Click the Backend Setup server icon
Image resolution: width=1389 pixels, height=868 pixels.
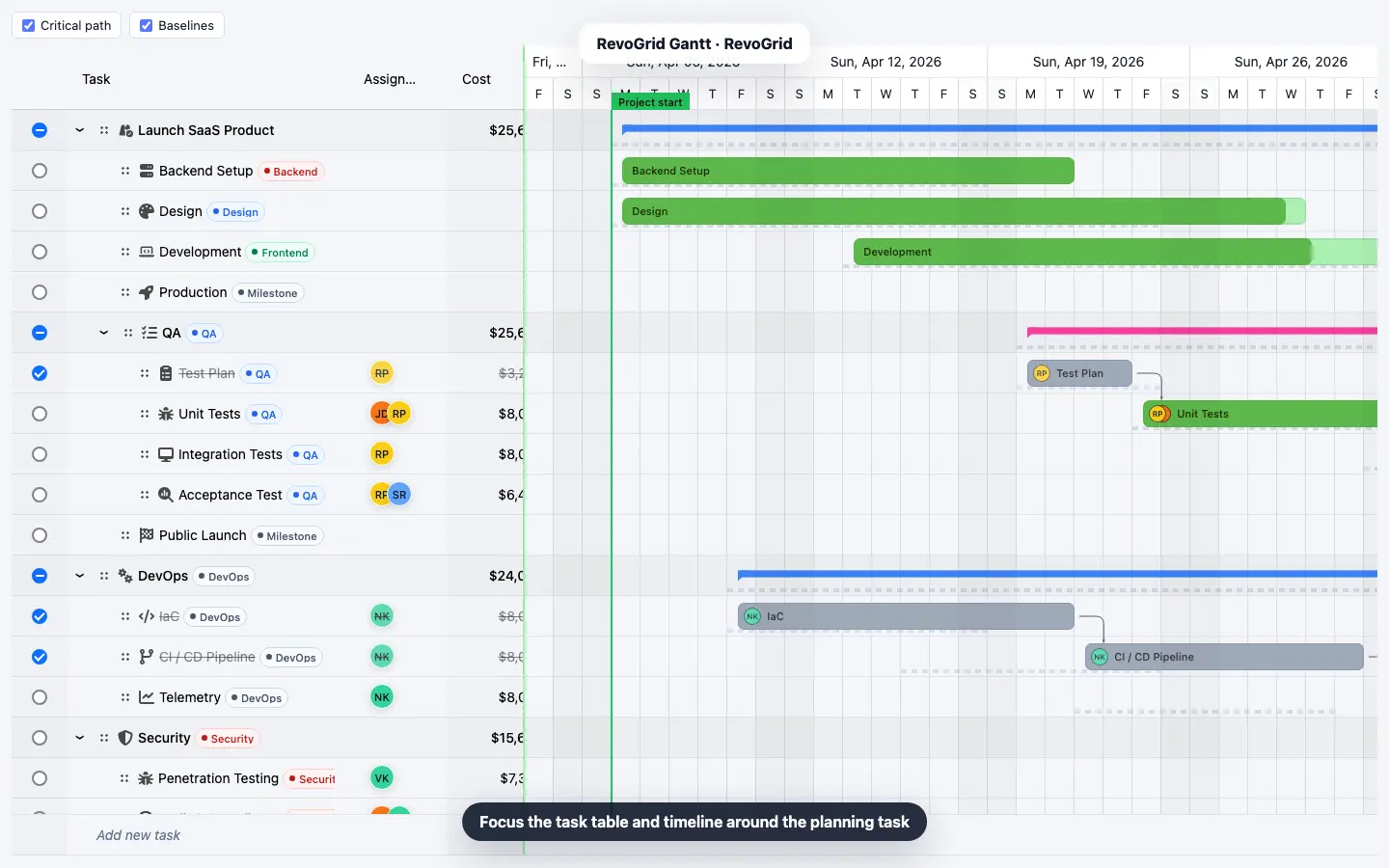point(147,171)
